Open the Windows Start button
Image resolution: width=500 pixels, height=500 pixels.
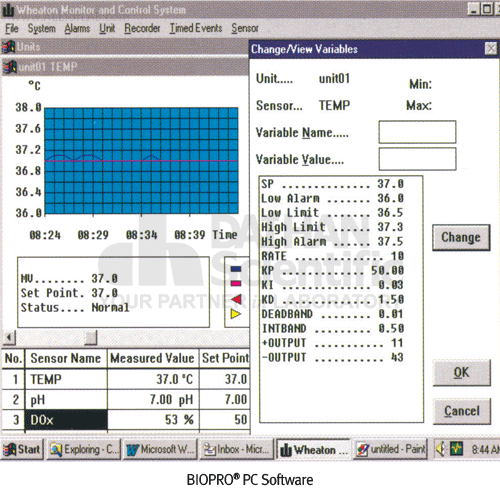22,450
